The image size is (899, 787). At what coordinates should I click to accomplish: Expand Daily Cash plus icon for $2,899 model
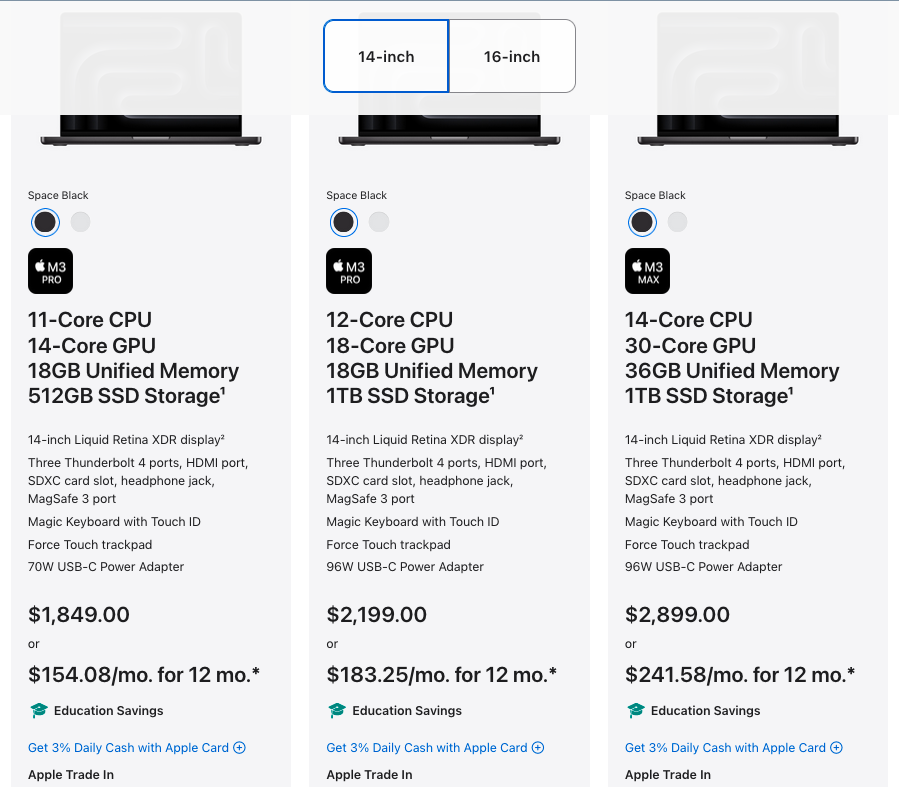pos(837,747)
